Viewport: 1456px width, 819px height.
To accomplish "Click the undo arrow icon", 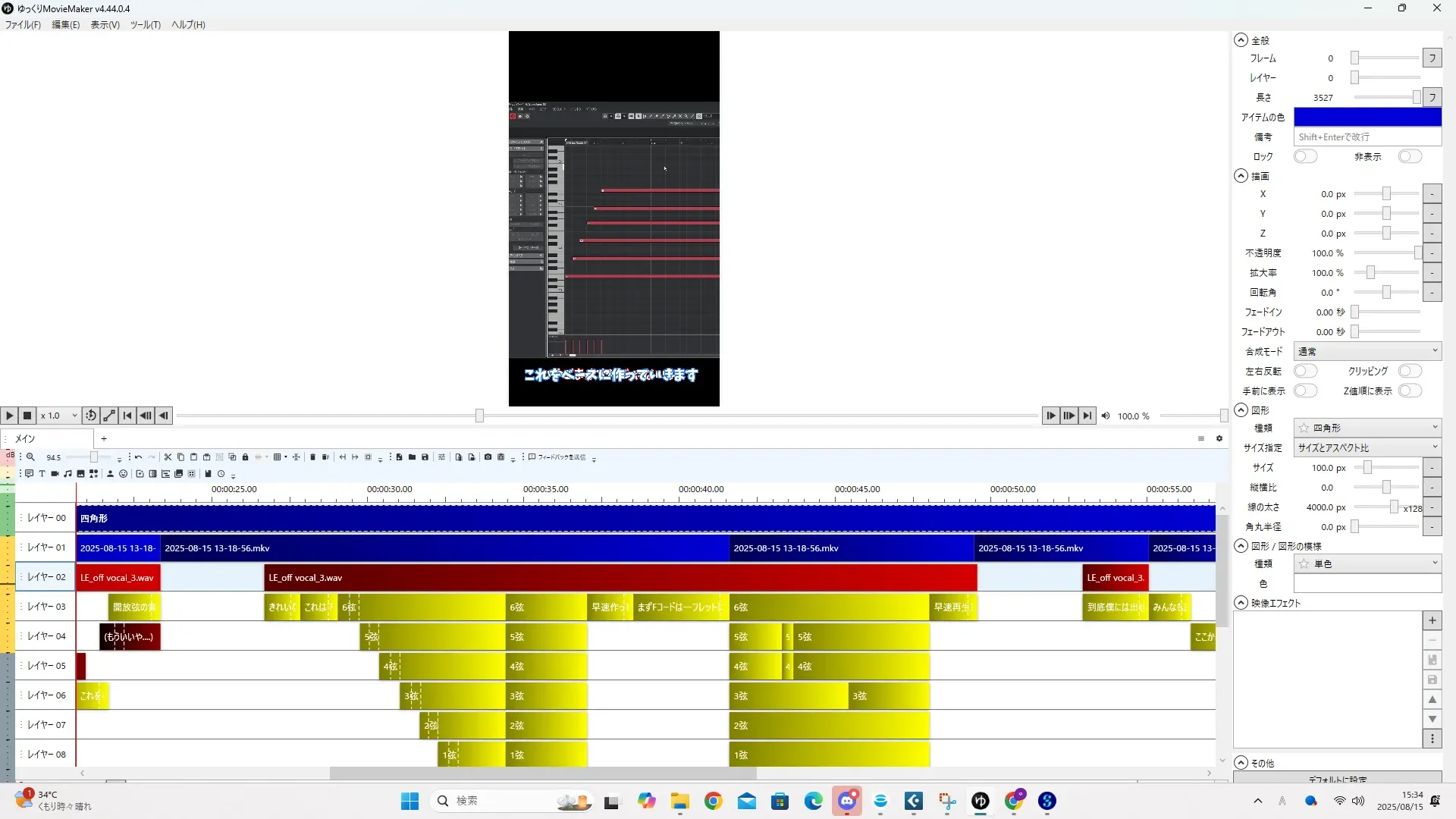I will (x=138, y=457).
